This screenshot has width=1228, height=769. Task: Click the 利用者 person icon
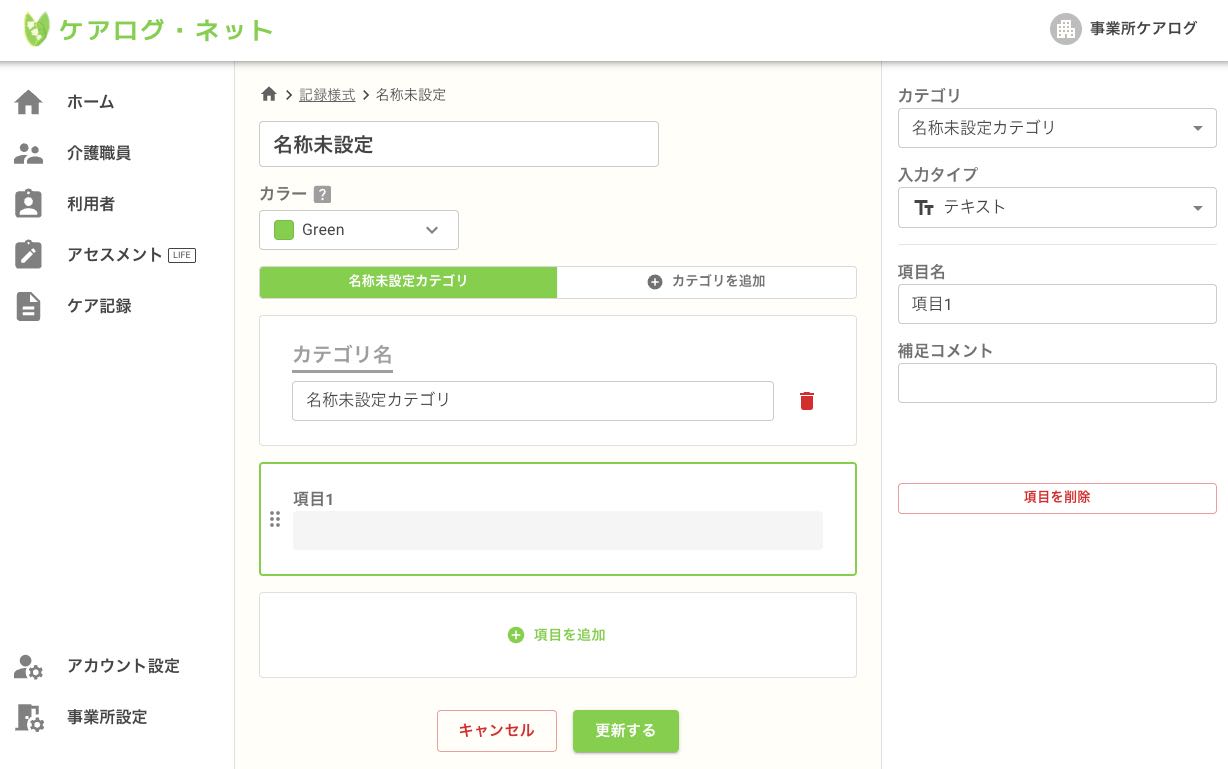pos(29,204)
